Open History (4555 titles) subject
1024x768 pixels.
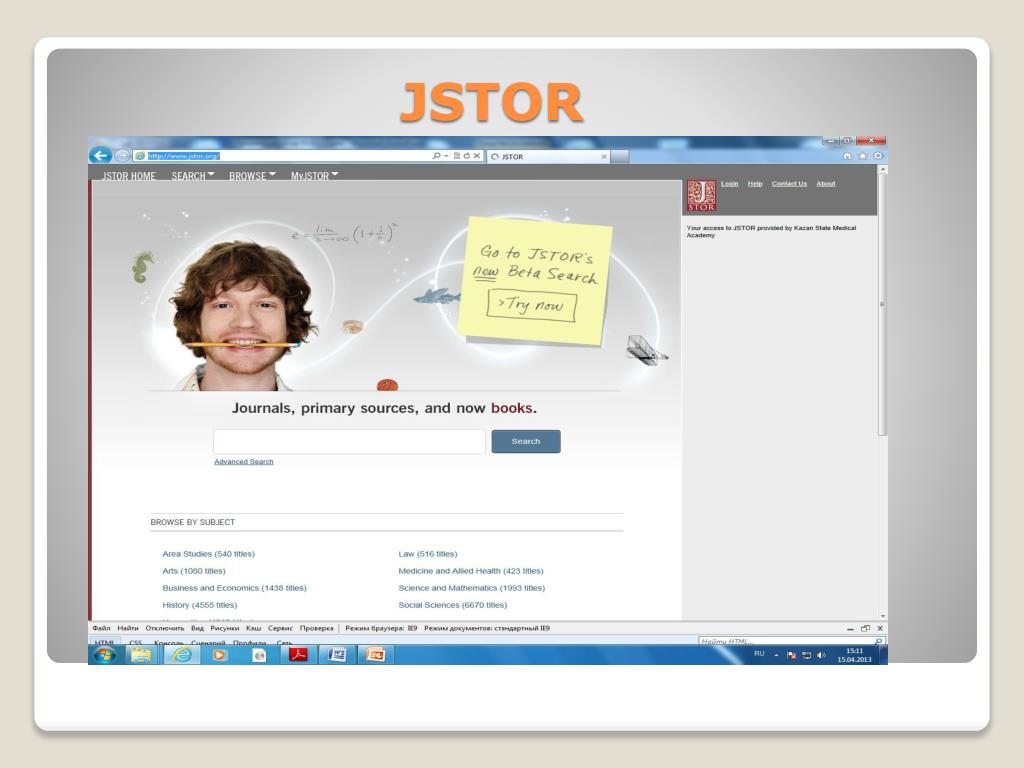coord(200,605)
